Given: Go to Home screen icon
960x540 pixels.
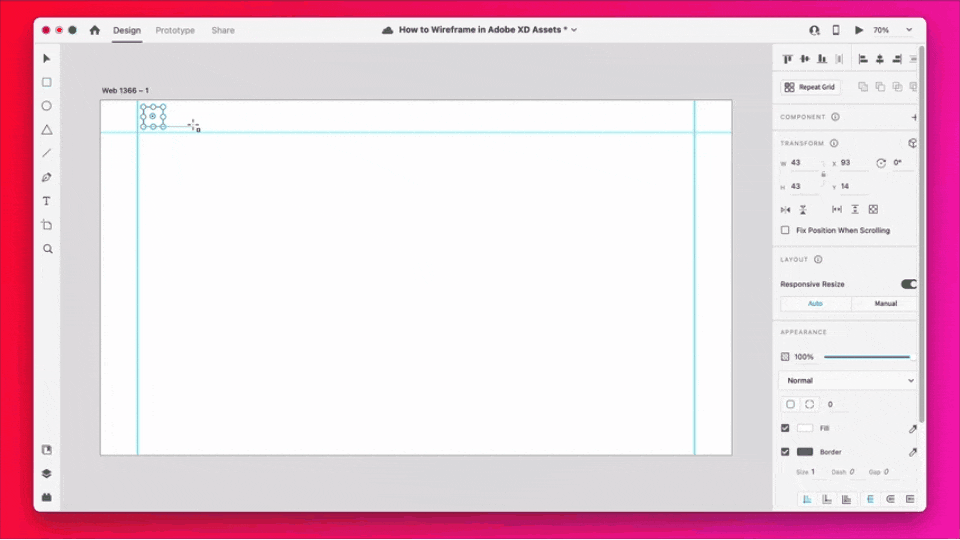Looking at the screenshot, I should pyautogui.click(x=94, y=30).
